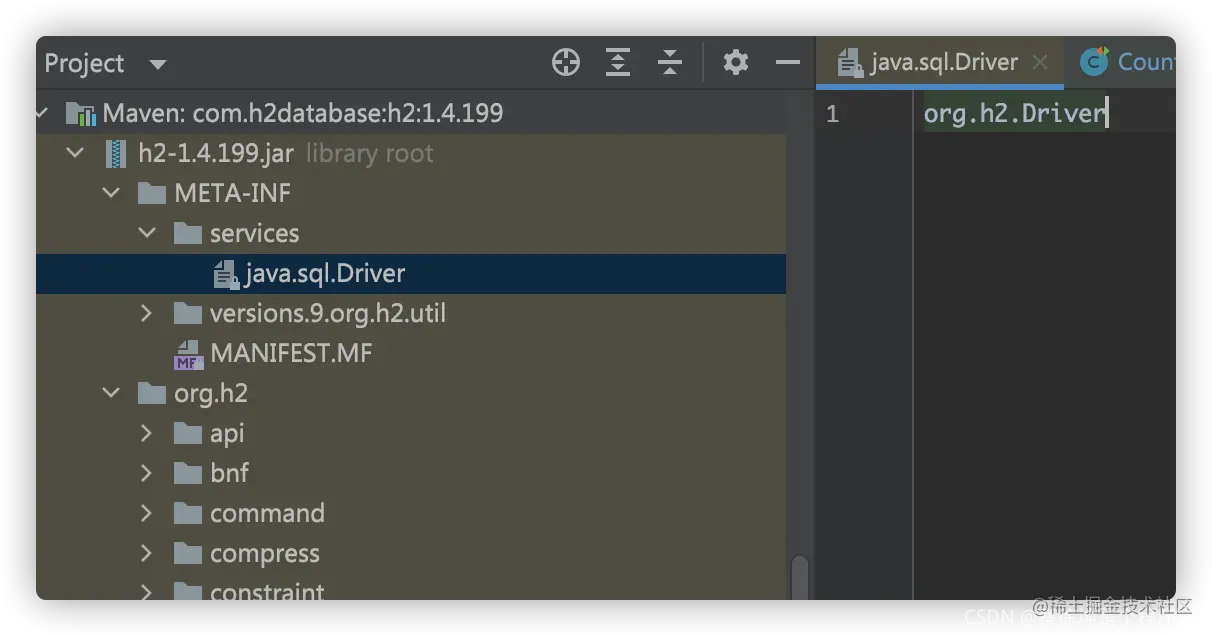Viewport: 1212px width, 636px height.
Task: Select the org.h2 package label
Action: (211, 394)
